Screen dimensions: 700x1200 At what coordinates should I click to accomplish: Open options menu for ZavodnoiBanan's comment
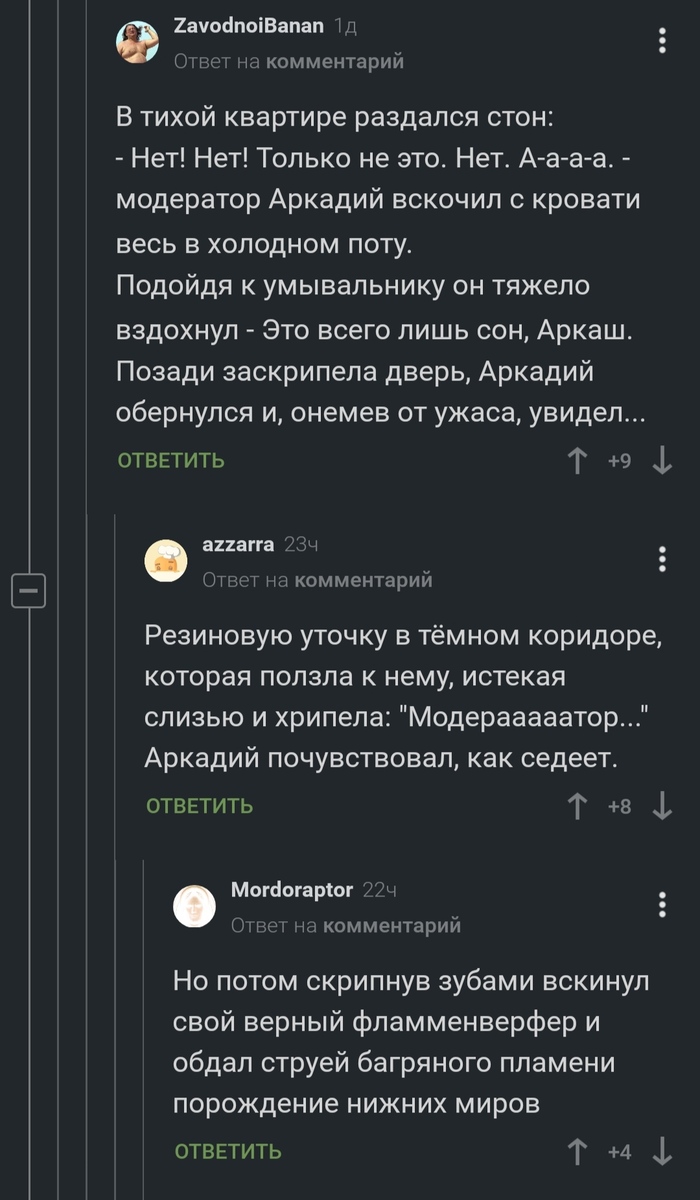click(662, 41)
